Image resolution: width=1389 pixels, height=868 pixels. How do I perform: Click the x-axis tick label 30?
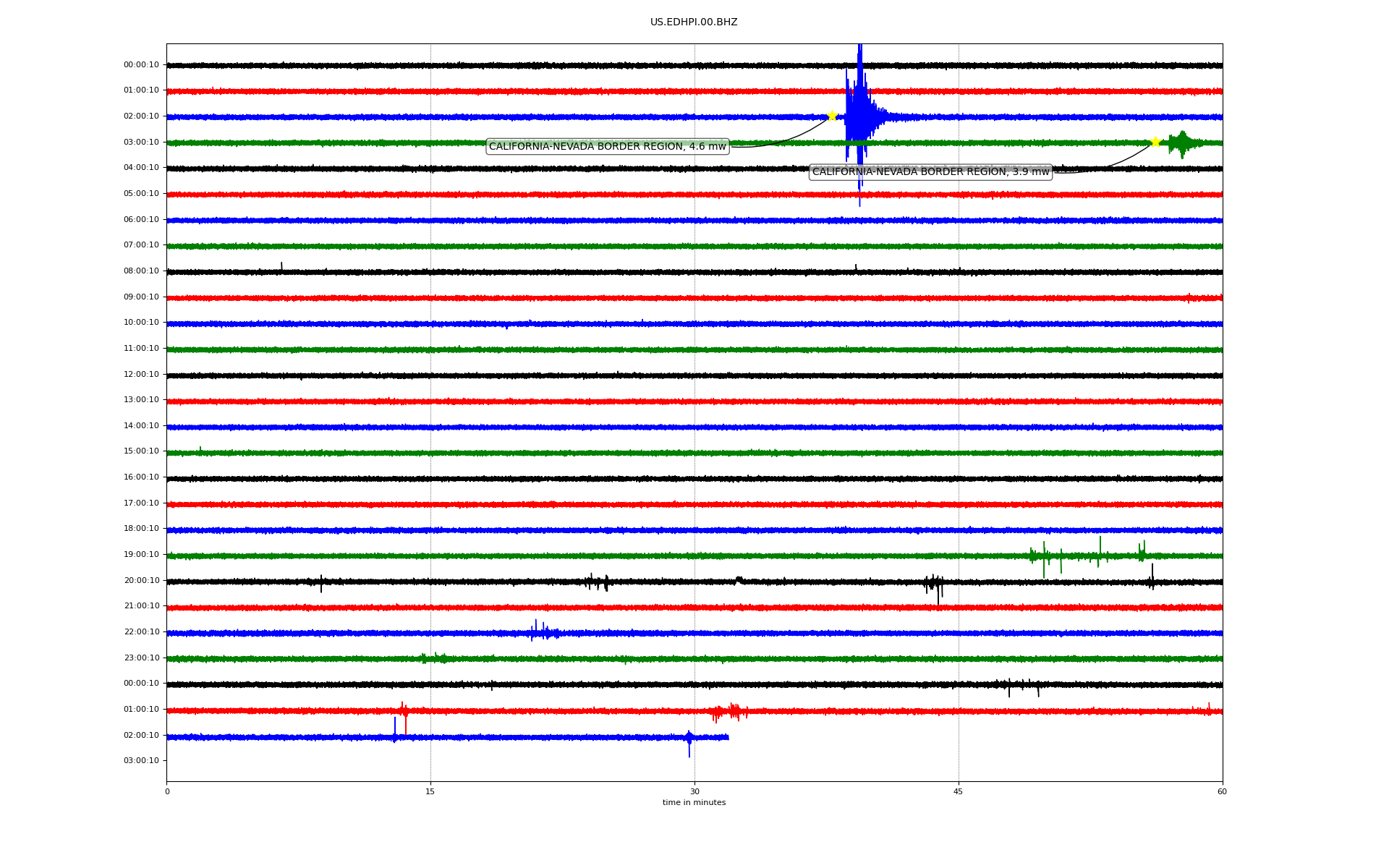(x=694, y=792)
